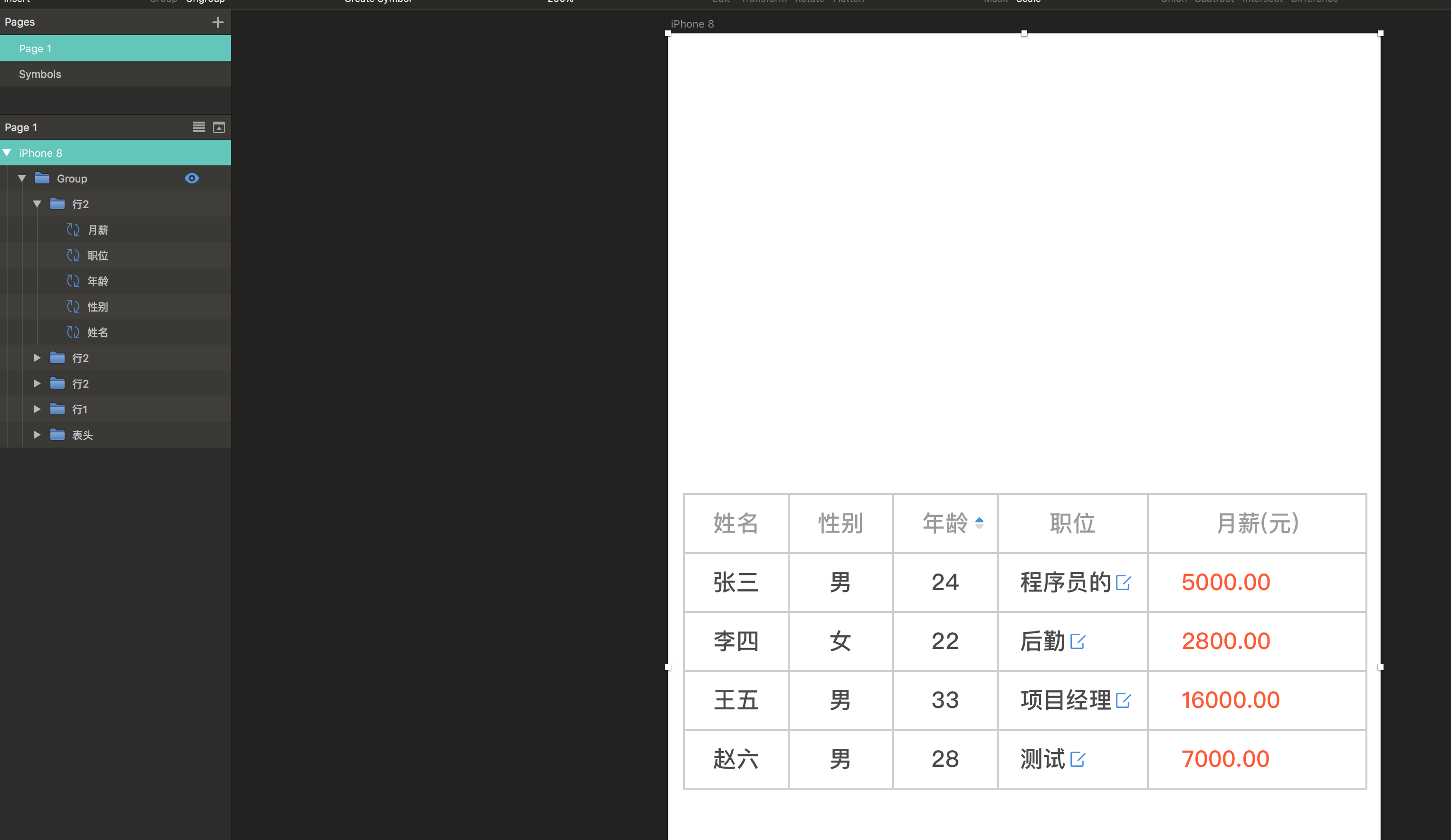
Task: Collapse the Group folder
Action: pyautogui.click(x=22, y=179)
